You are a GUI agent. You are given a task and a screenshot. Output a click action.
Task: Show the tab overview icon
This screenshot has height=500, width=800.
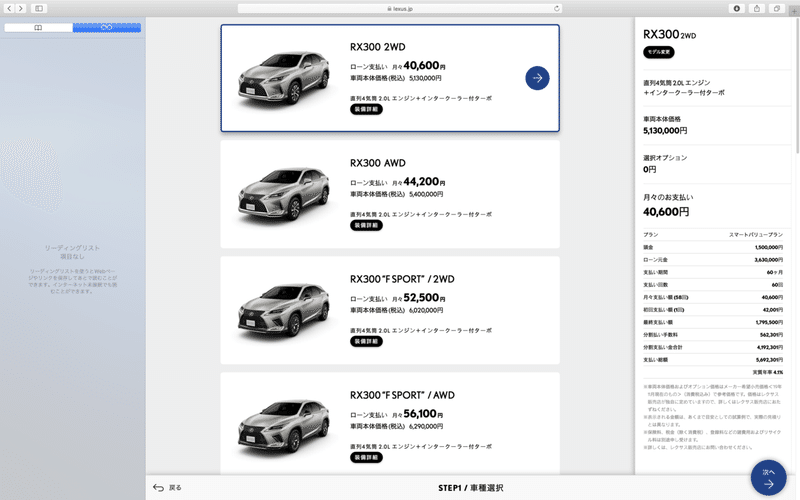click(777, 8)
